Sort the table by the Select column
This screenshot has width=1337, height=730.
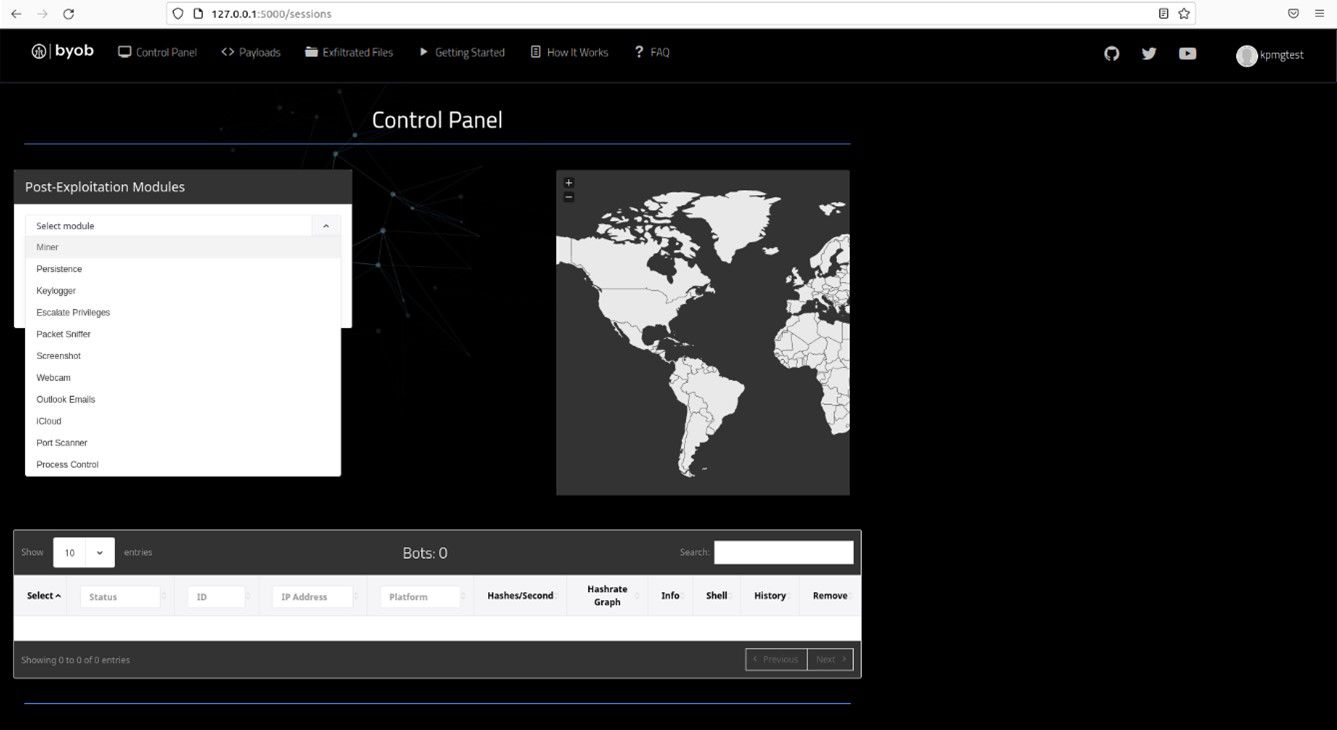pos(43,596)
